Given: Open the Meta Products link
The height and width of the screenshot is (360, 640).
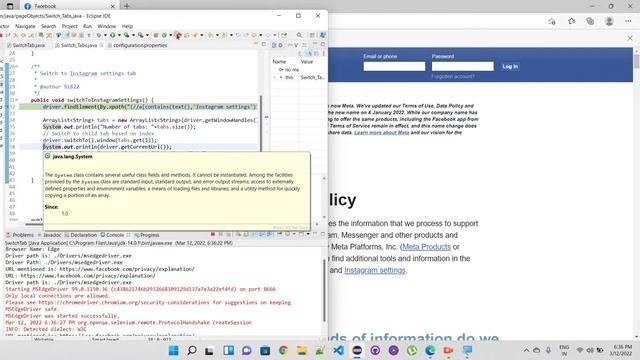Looking at the screenshot, I should [427, 247].
